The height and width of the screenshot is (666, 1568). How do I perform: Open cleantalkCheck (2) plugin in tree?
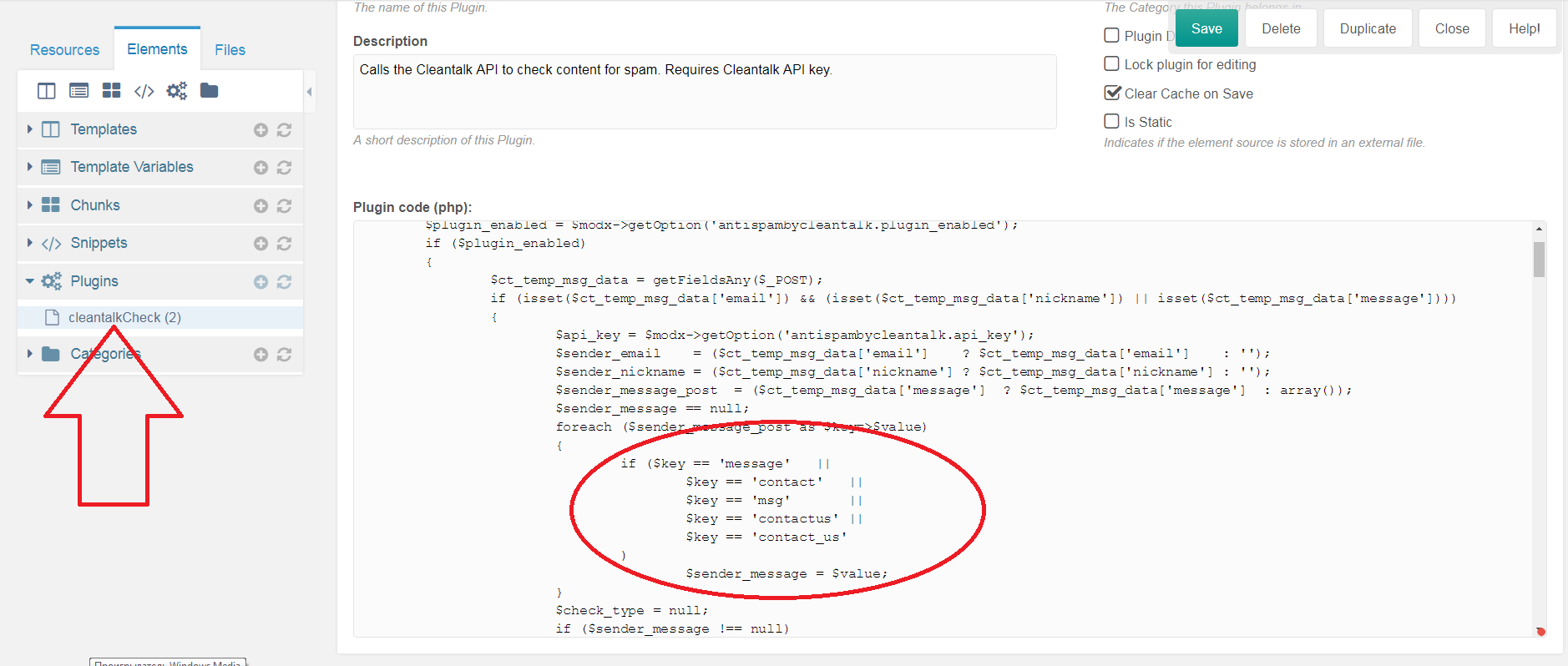coord(124,317)
